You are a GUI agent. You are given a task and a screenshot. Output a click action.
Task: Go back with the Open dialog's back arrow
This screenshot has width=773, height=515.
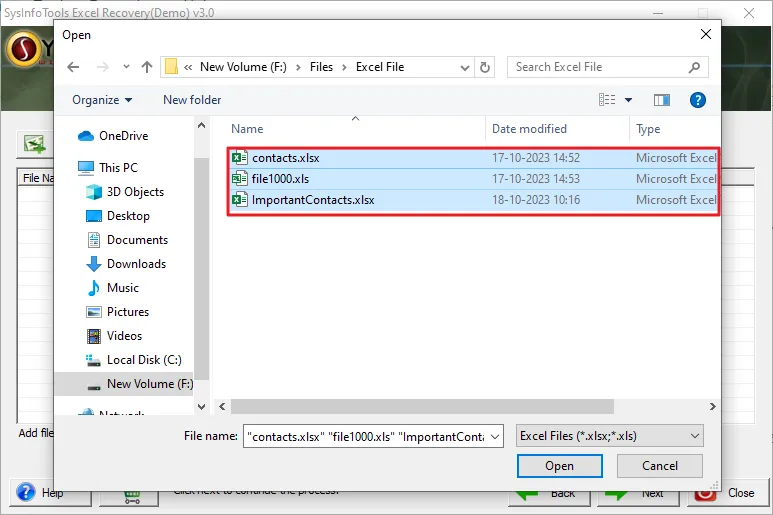(73, 67)
